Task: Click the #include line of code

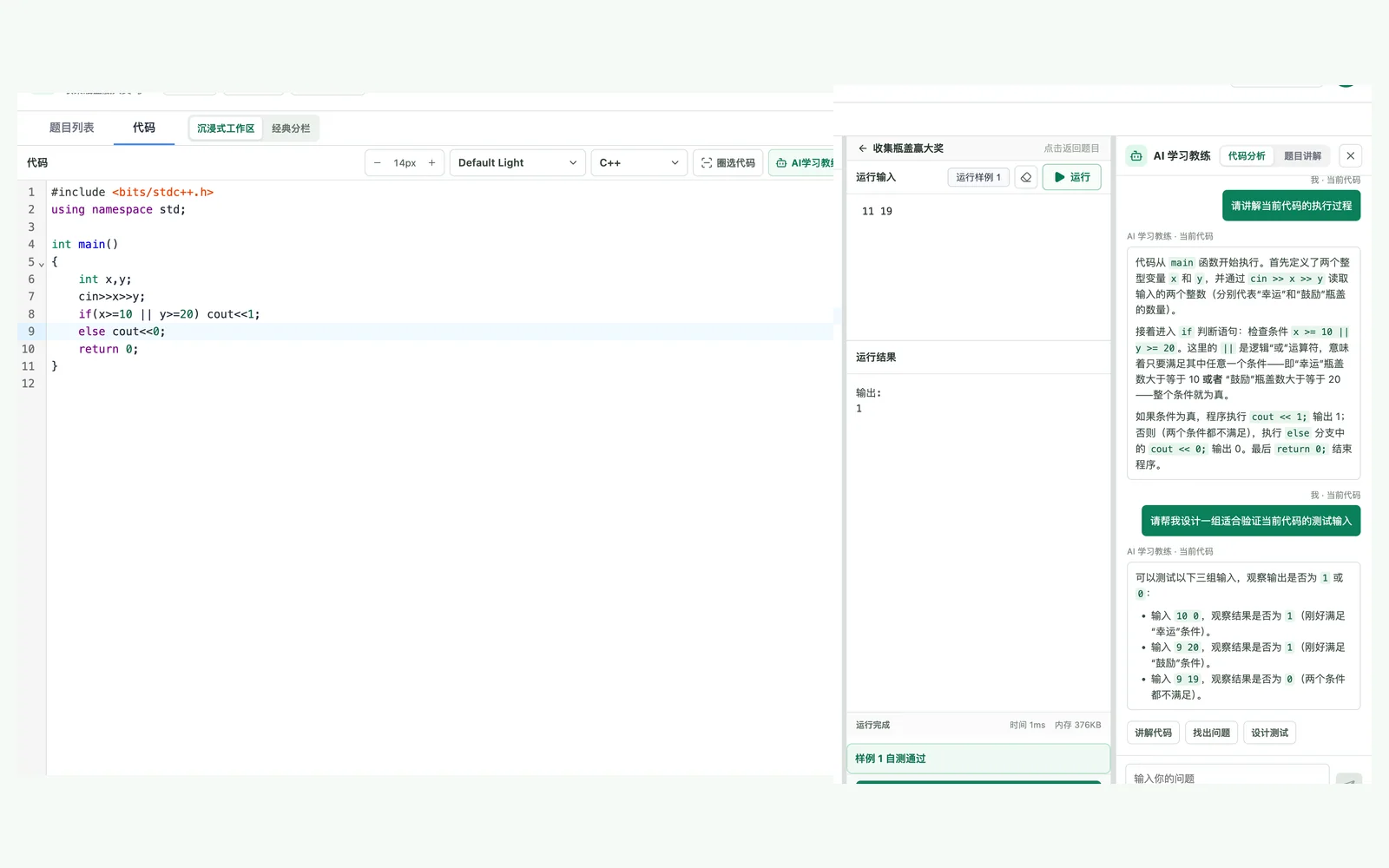Action: (132, 192)
